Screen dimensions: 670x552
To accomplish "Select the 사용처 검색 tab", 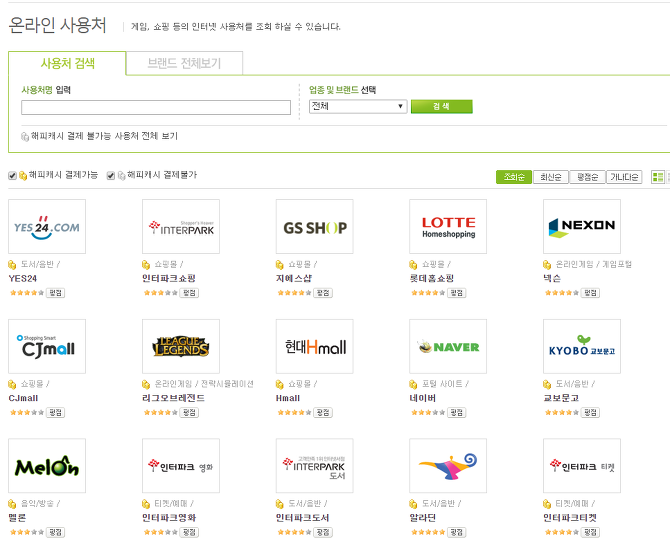I will [x=68, y=63].
